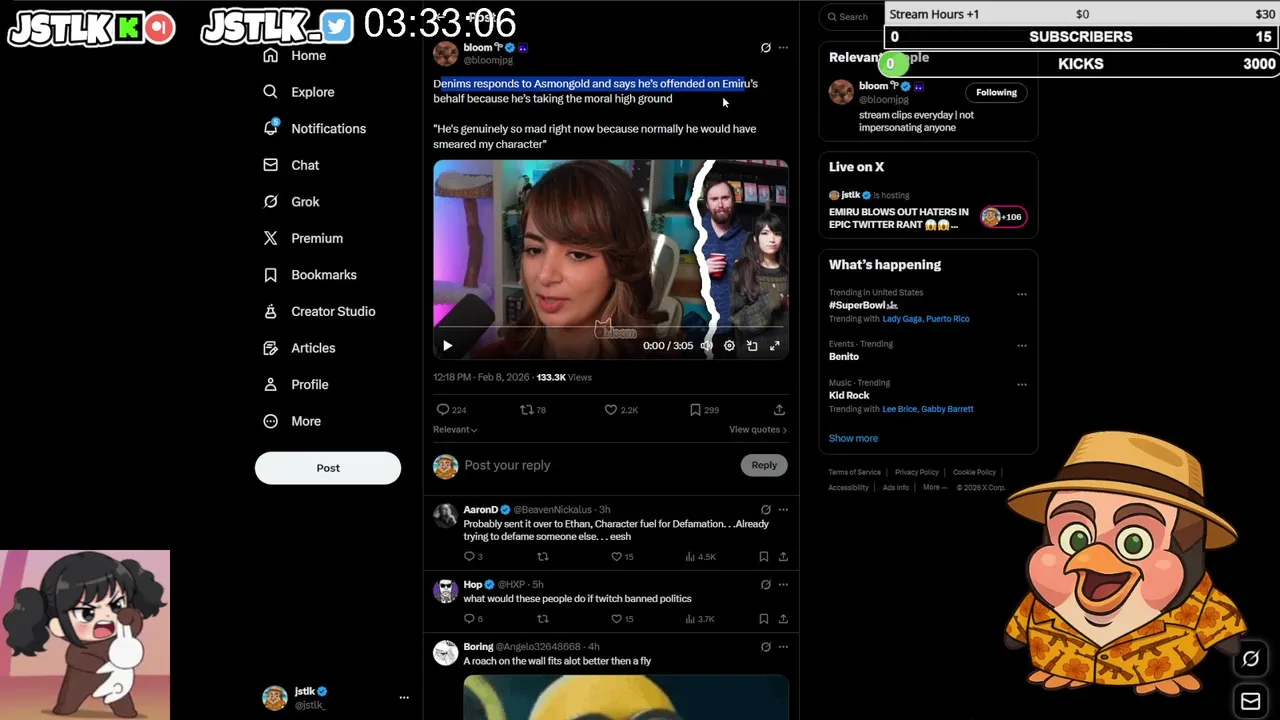Click Following button for bloom
This screenshot has width=1280, height=720.
996,93
